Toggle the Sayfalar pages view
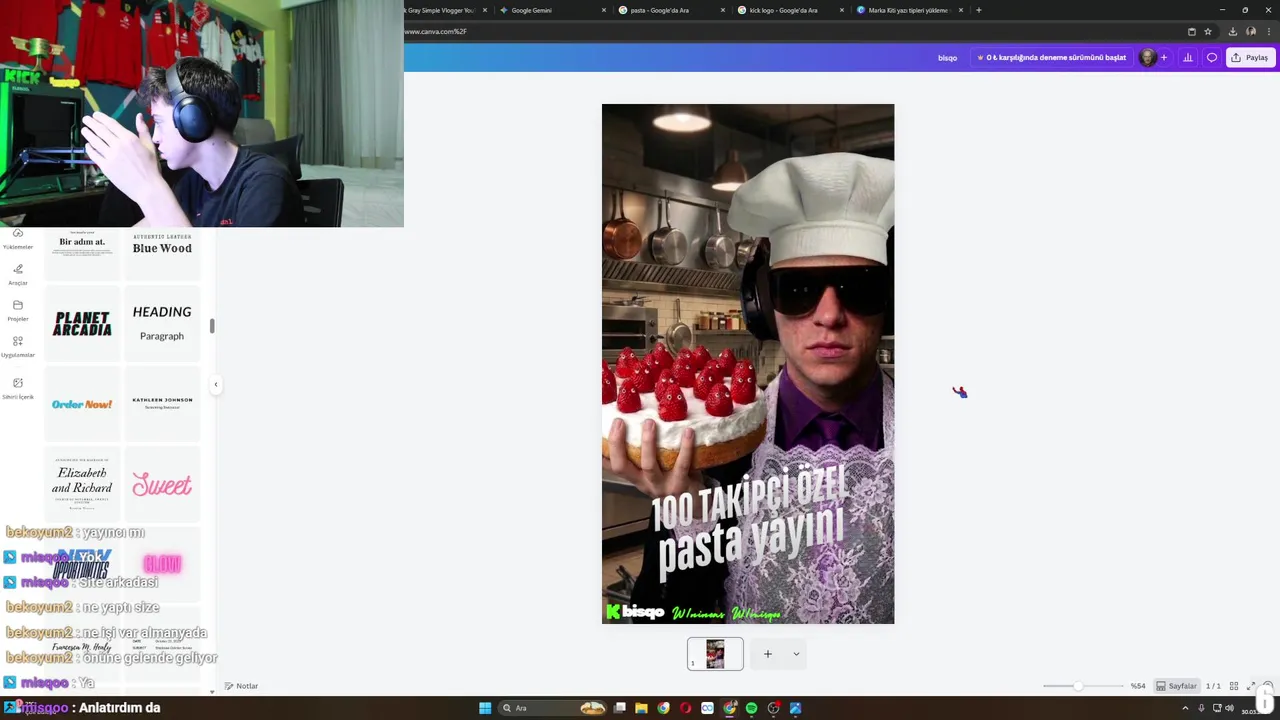This screenshot has width=1280, height=720. (x=1177, y=686)
